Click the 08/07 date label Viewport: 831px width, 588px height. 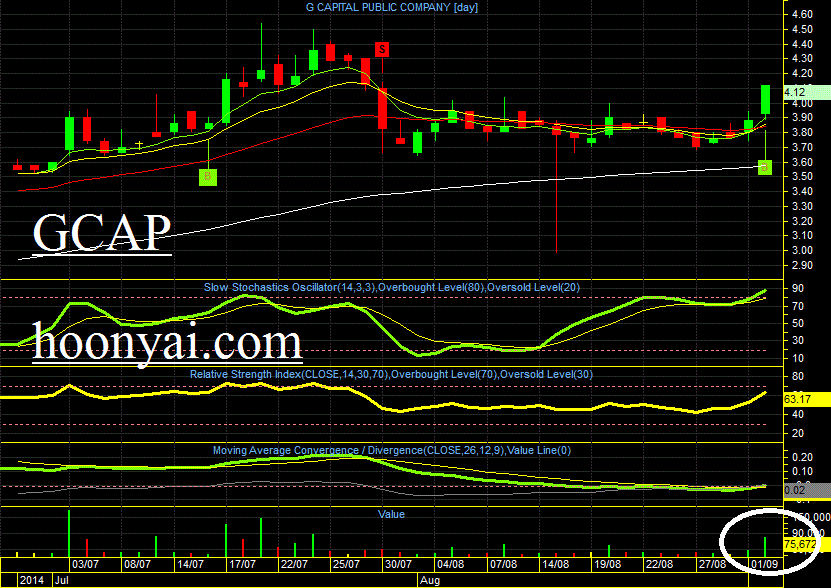click(137, 564)
